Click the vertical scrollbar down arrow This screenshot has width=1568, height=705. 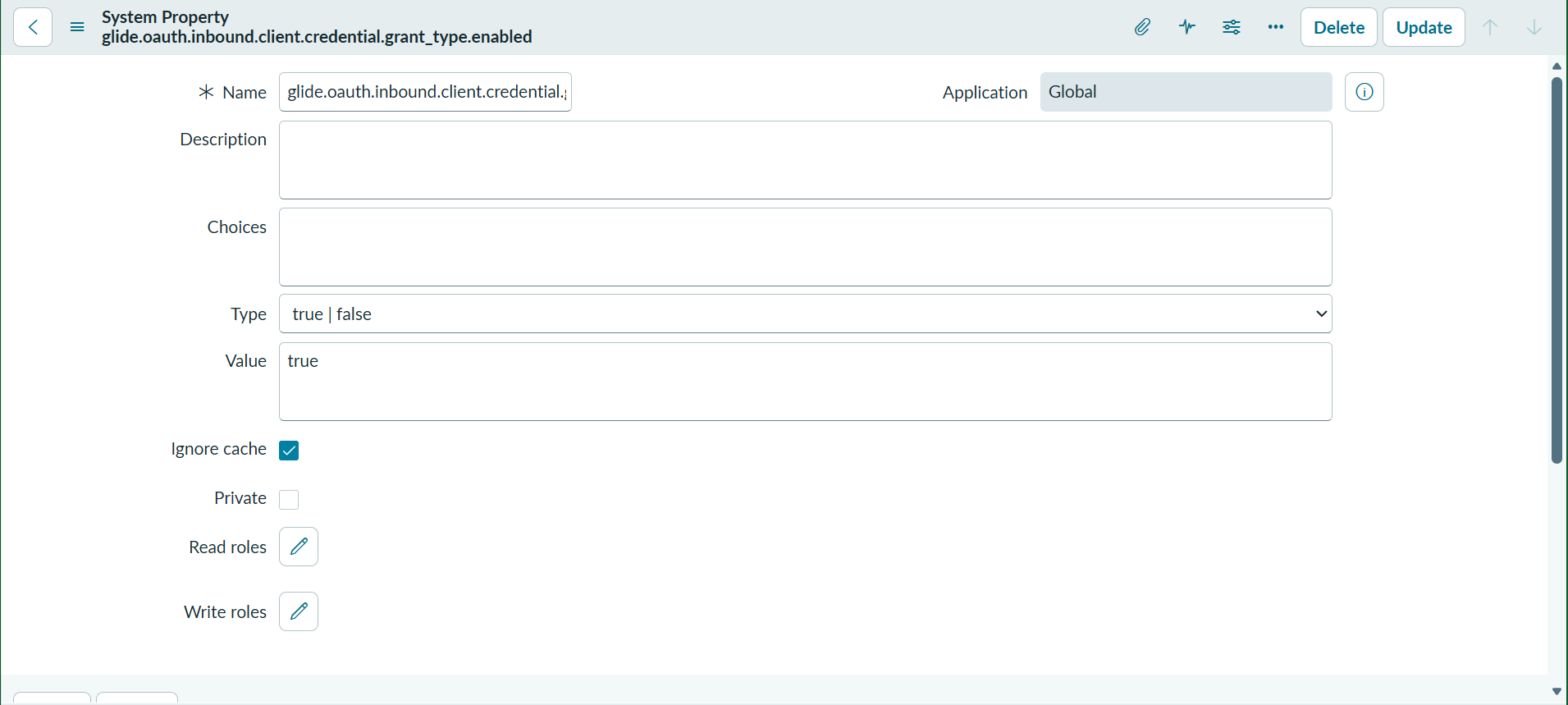point(1557,692)
